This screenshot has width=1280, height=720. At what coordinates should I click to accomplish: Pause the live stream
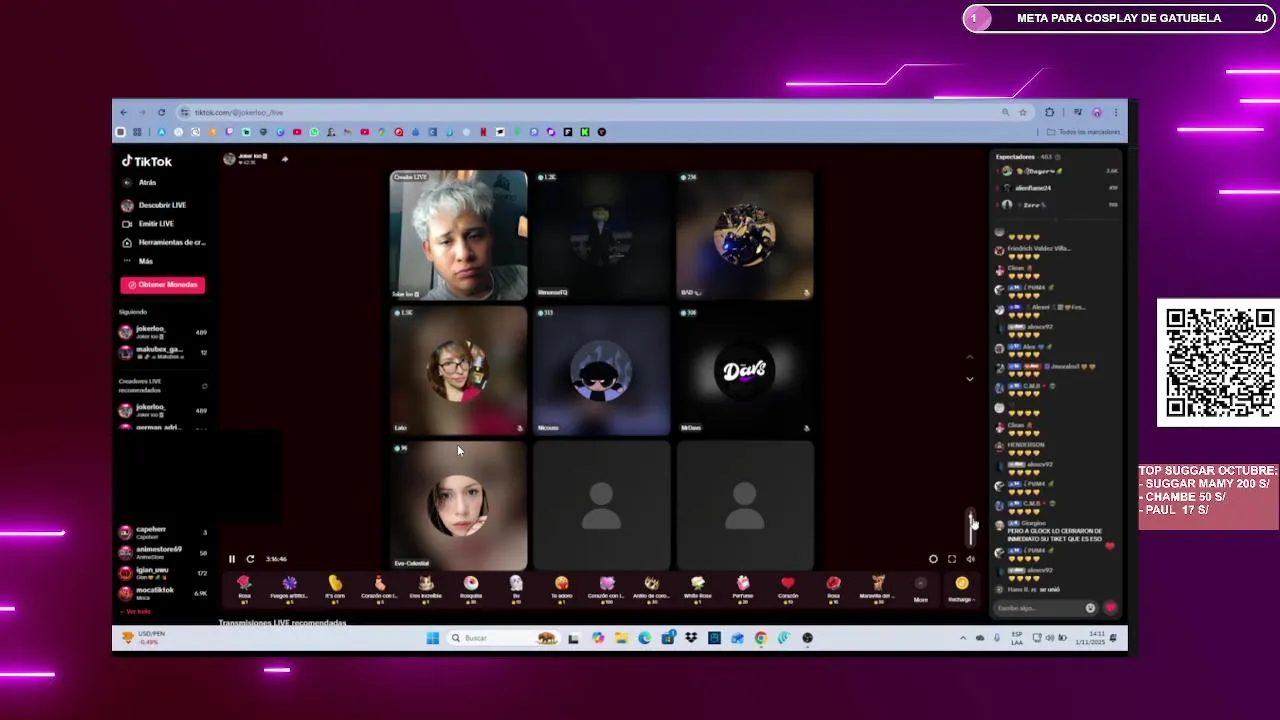pos(232,559)
